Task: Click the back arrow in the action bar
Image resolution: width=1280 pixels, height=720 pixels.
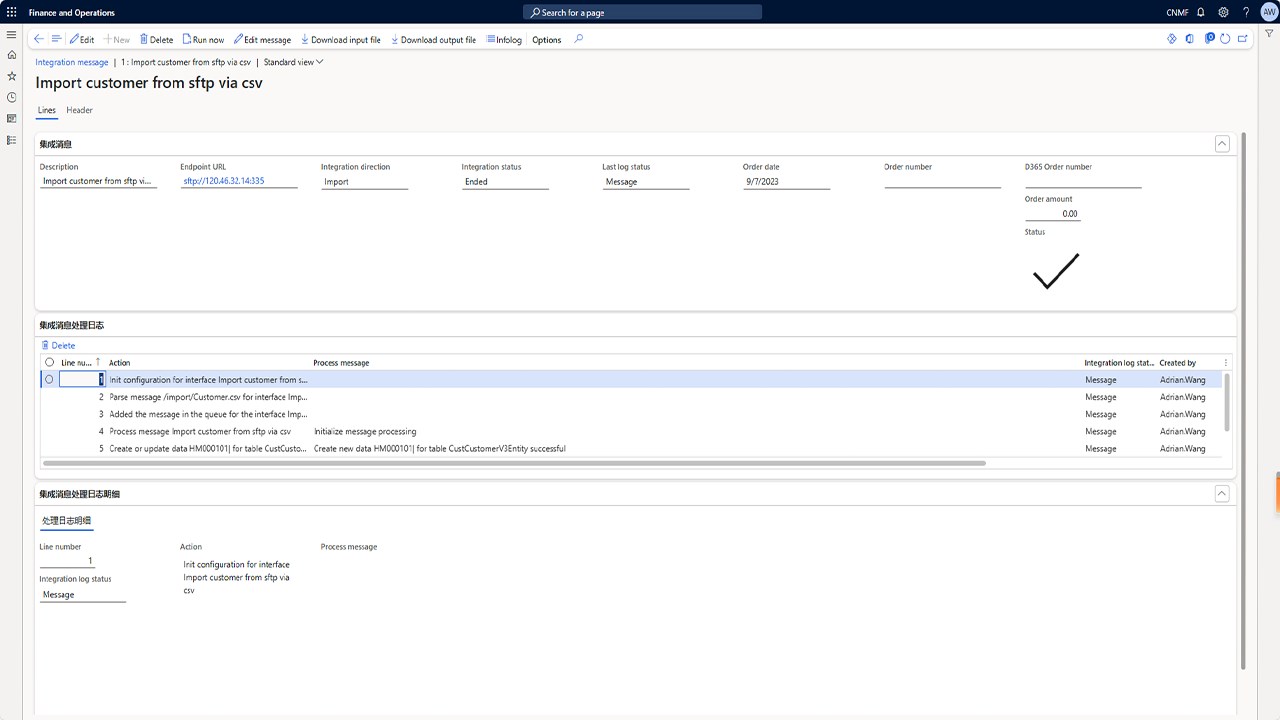Action: point(39,39)
